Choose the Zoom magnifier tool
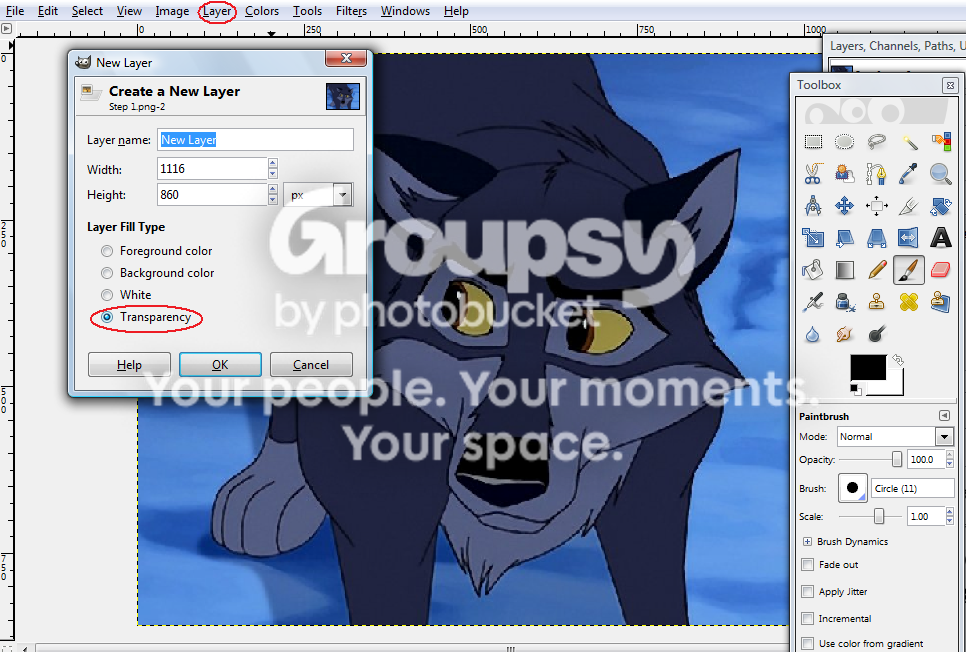This screenshot has width=966, height=652. (x=941, y=174)
